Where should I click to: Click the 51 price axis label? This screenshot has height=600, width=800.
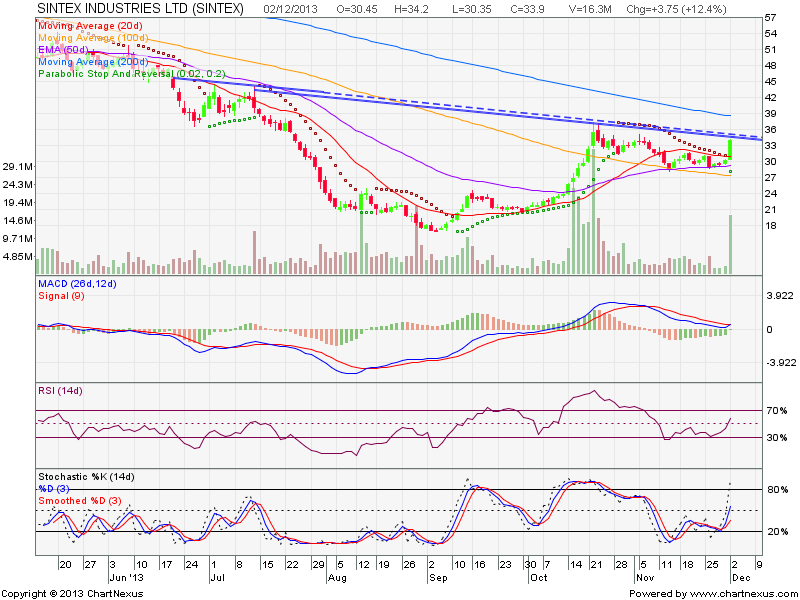(770, 49)
